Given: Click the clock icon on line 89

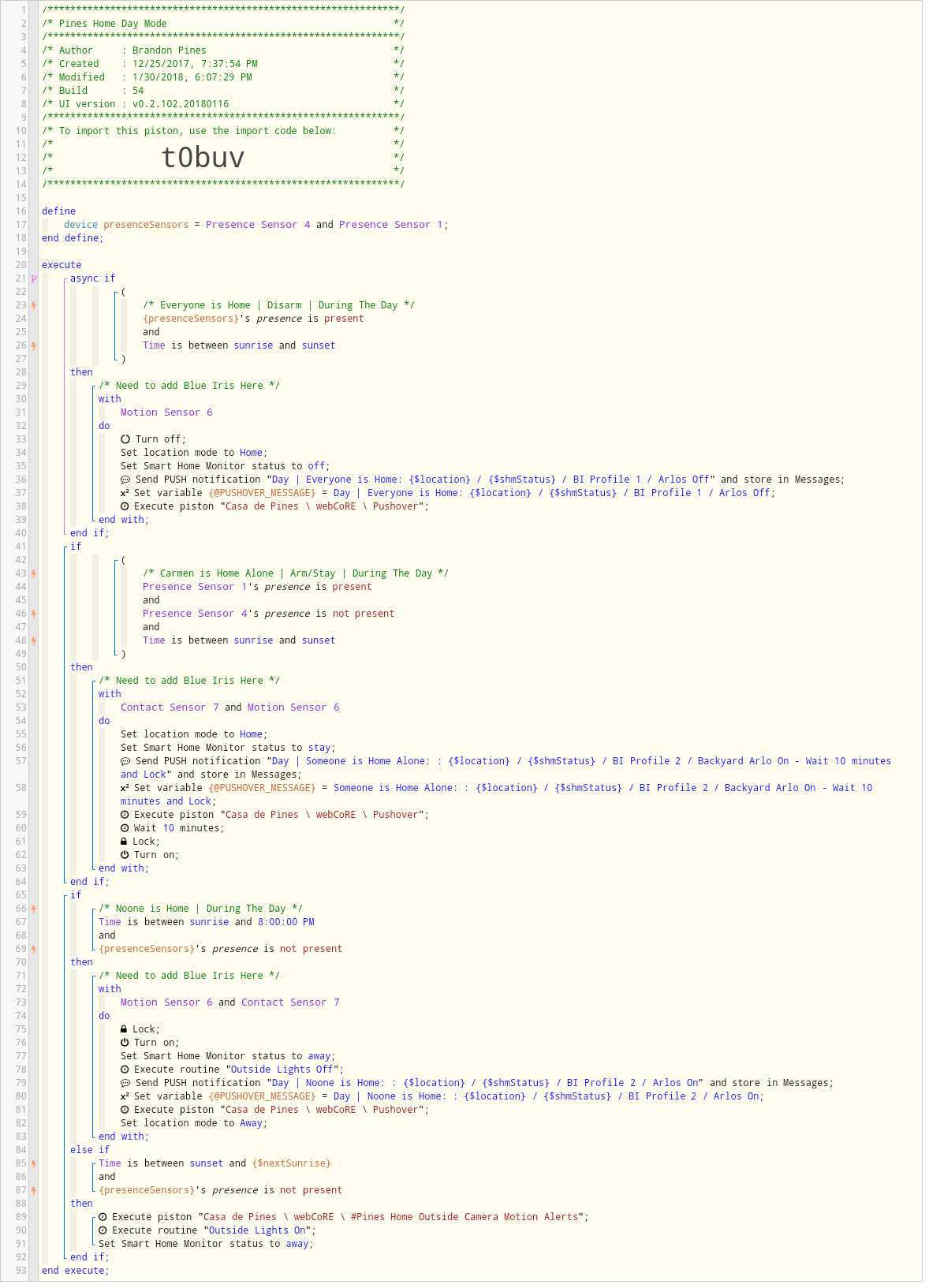Looking at the screenshot, I should tap(103, 1217).
